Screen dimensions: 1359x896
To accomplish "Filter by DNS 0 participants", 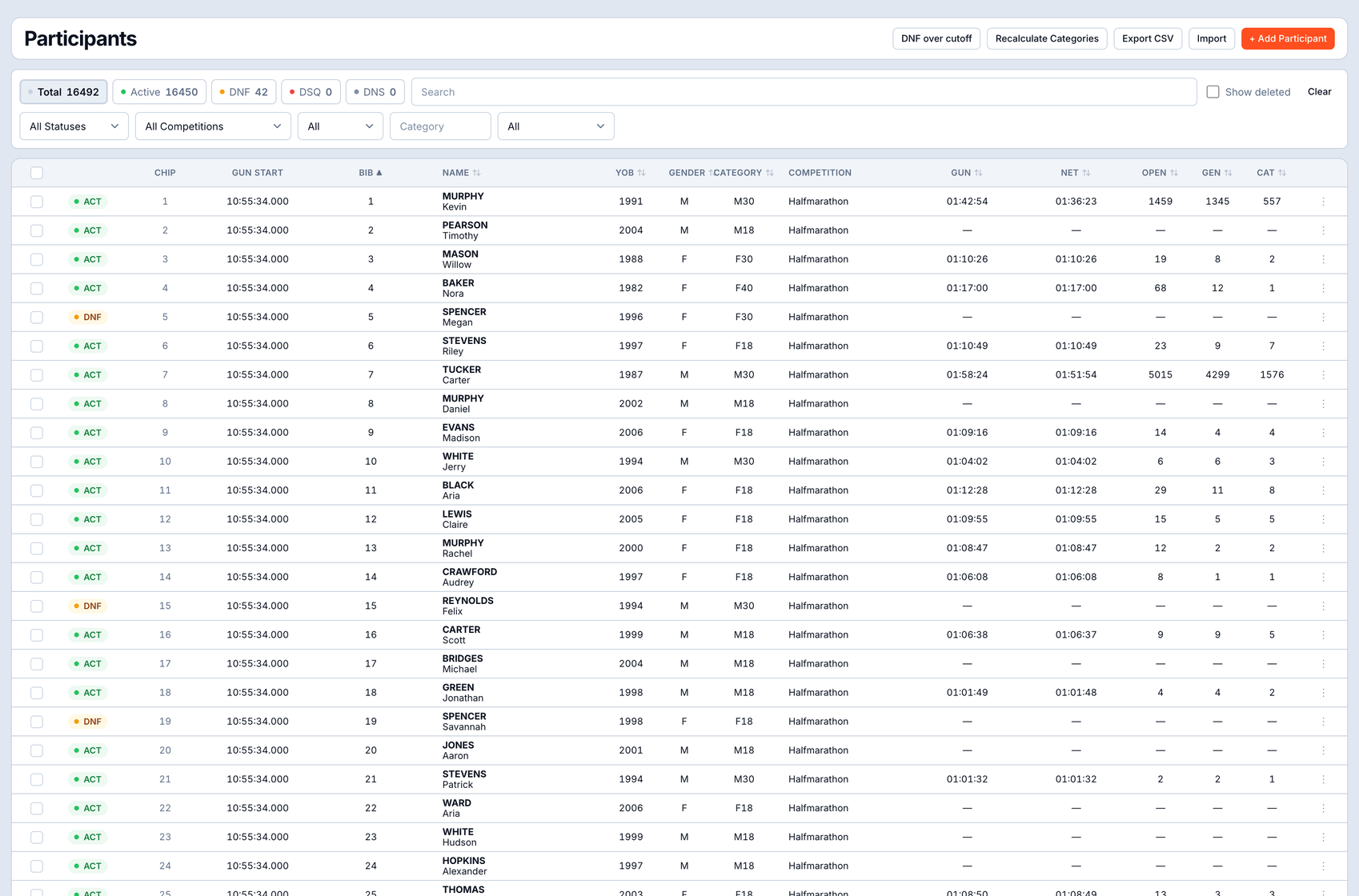I will pyautogui.click(x=375, y=92).
